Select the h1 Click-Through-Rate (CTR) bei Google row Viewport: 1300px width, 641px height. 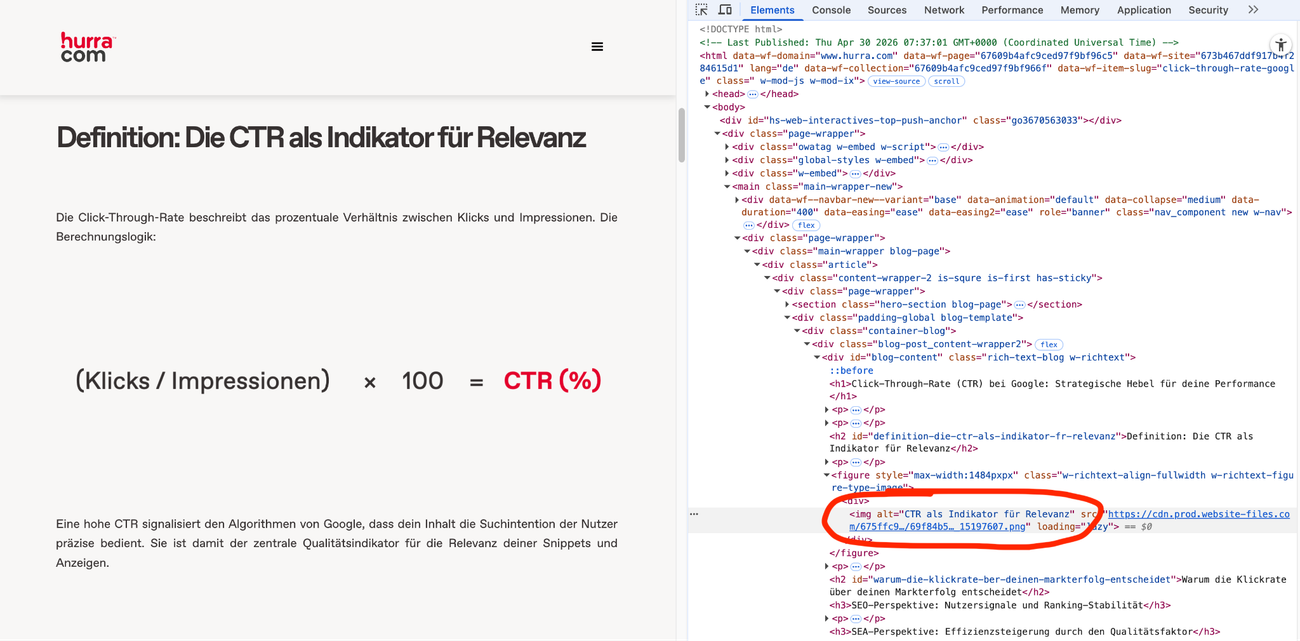1052,390
